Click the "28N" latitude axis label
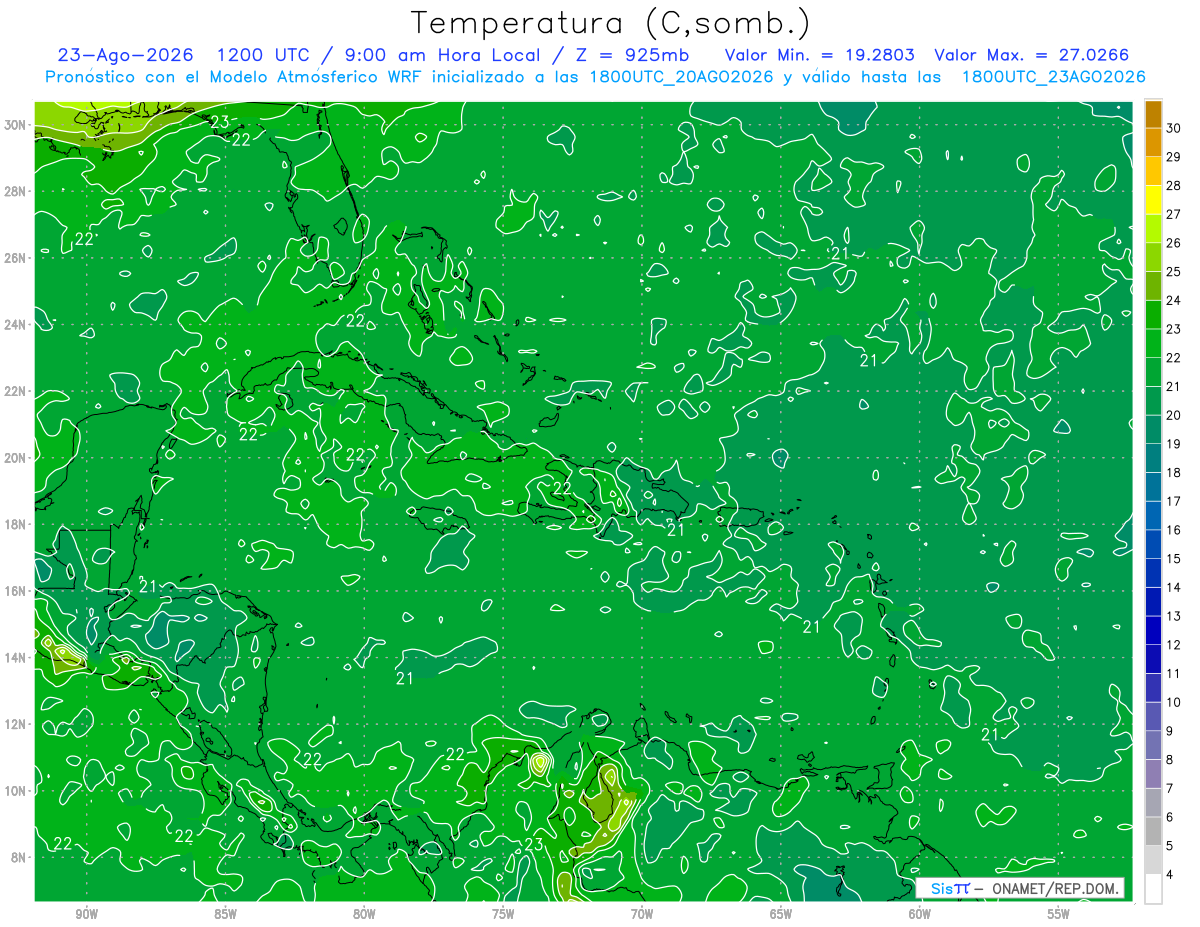The width and height of the screenshot is (1200, 927). (x=15, y=191)
